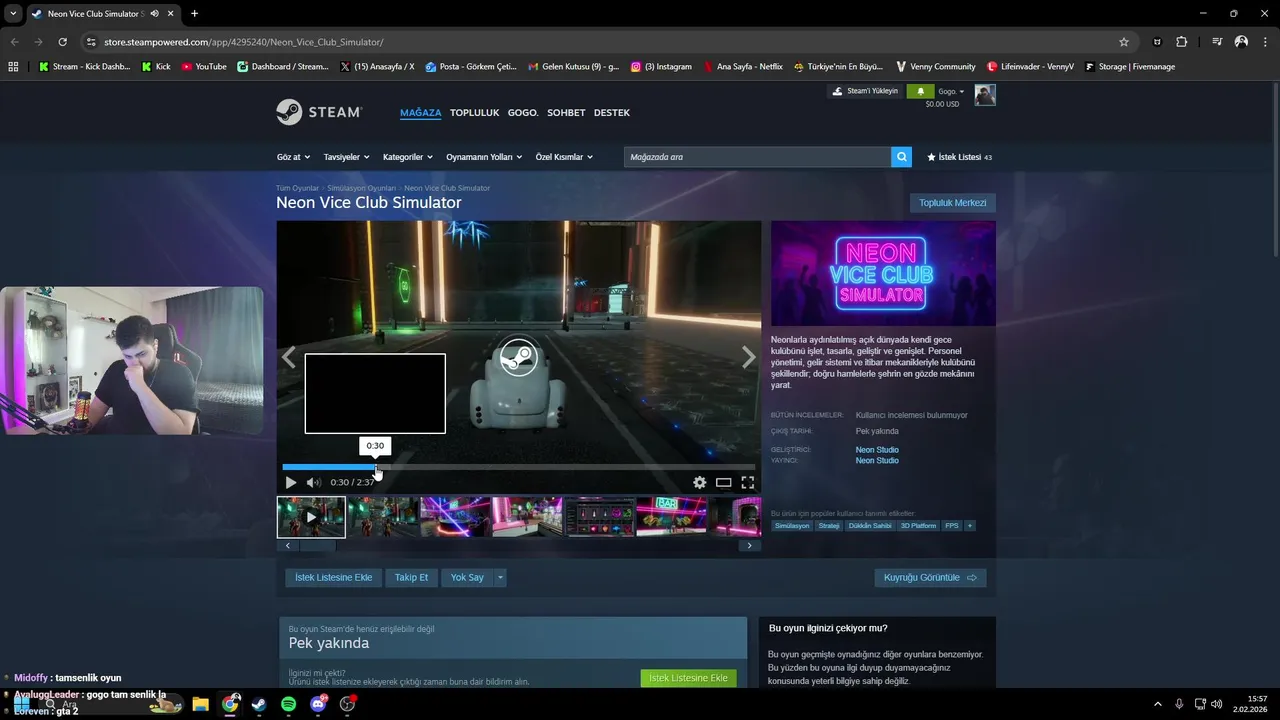Image resolution: width=1280 pixels, height=720 pixels.
Task: Bookmark this page with the star icon
Action: 1124,42
